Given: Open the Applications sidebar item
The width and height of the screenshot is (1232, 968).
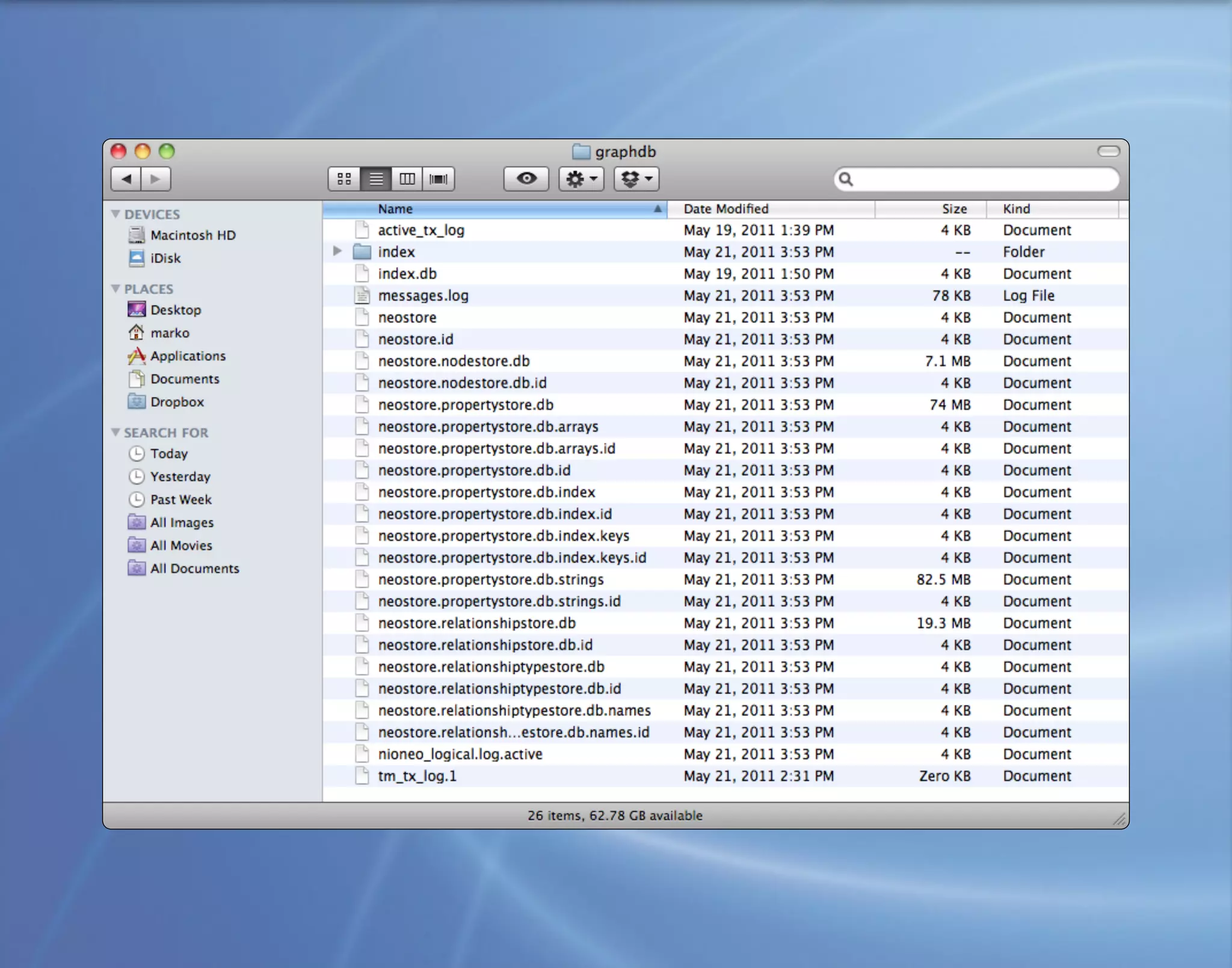Looking at the screenshot, I should click(188, 356).
